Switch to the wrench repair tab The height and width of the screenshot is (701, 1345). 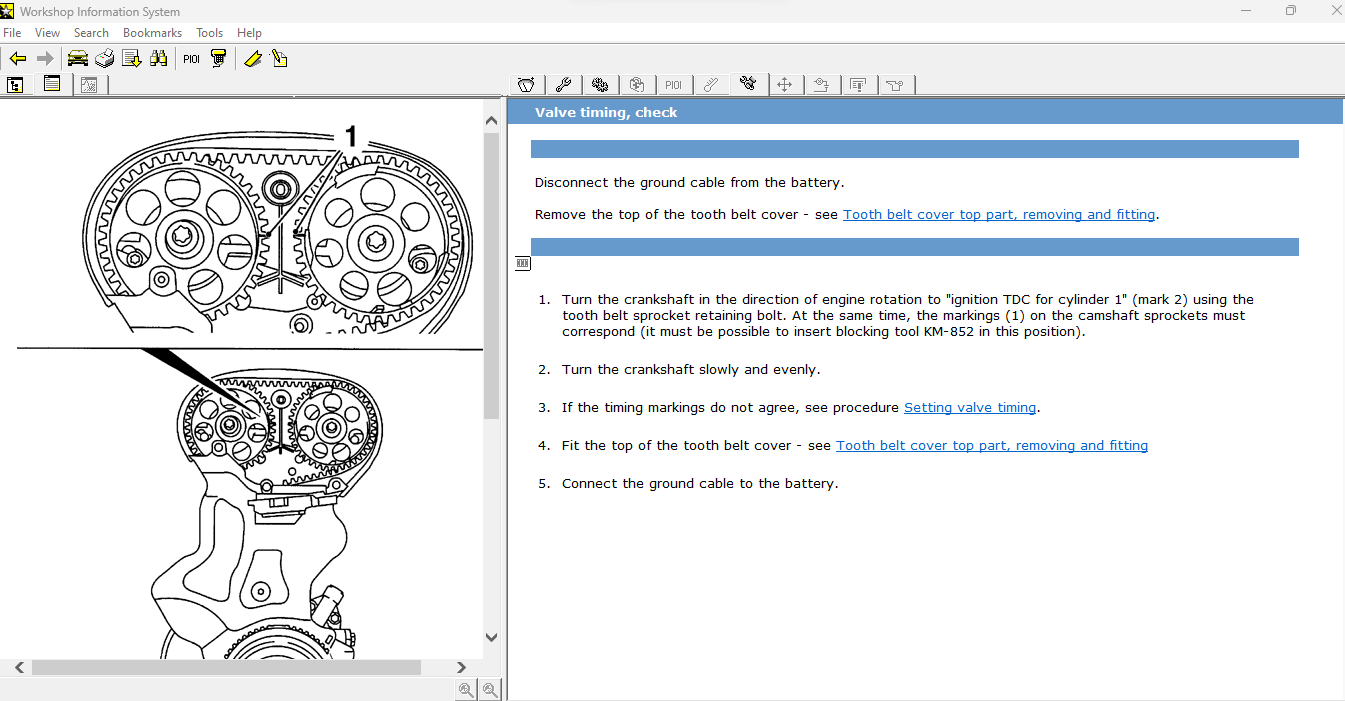[563, 85]
